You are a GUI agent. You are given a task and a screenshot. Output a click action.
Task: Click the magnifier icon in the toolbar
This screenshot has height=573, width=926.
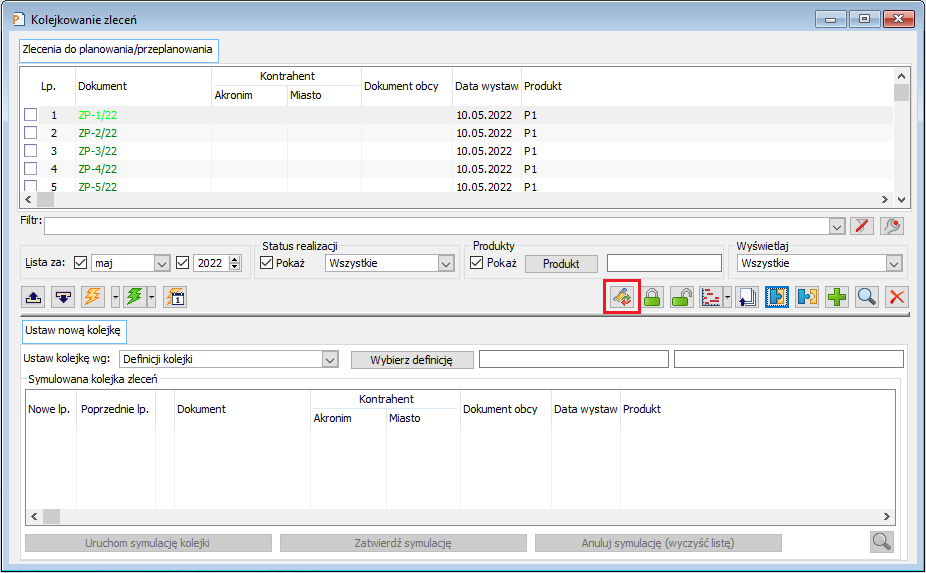pos(866,297)
